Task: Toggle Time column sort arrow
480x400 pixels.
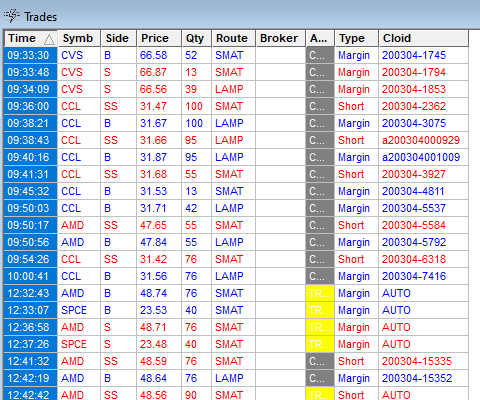Action: pyautogui.click(x=49, y=39)
